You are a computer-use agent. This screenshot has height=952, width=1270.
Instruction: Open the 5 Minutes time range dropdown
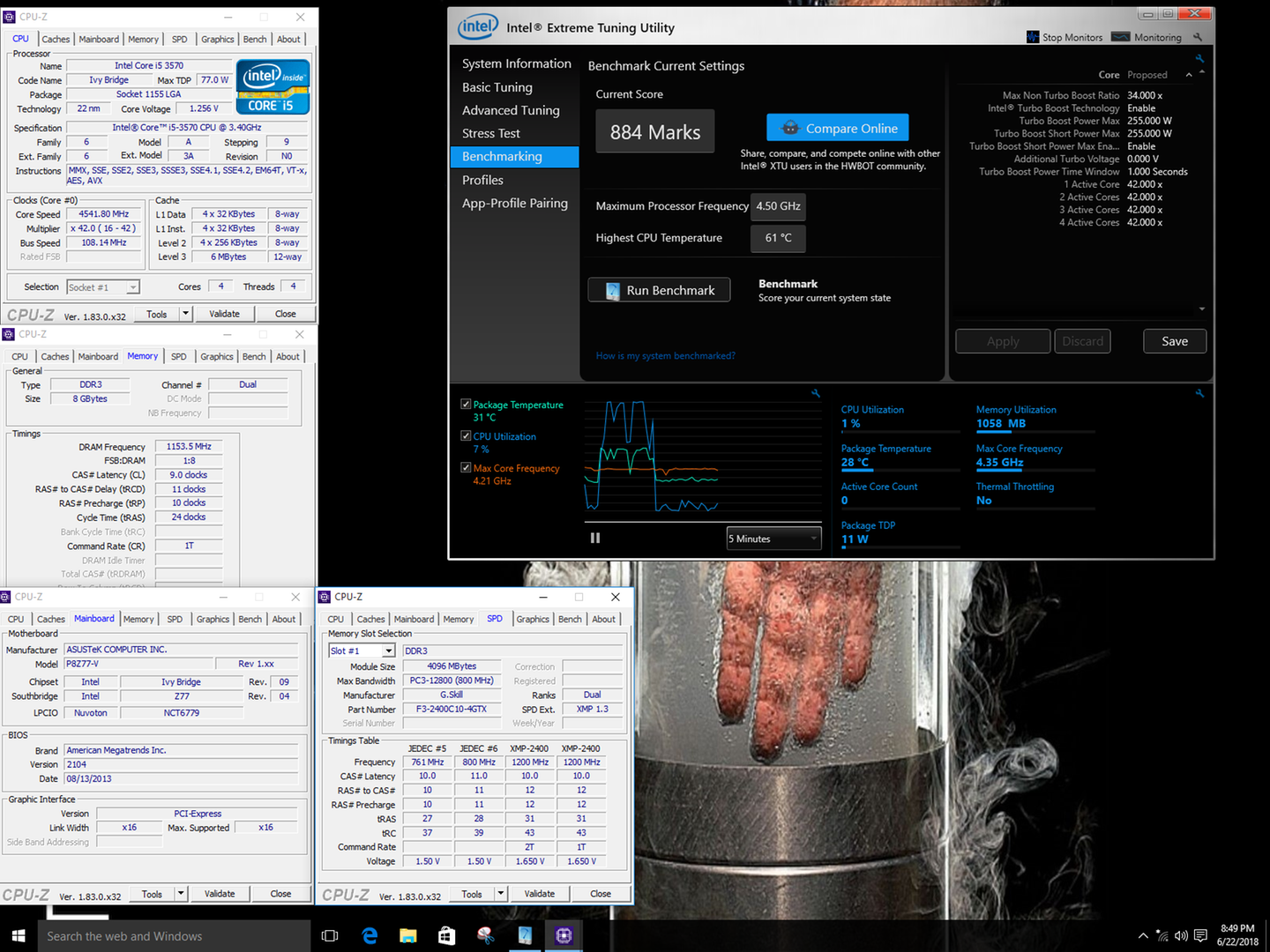point(773,539)
